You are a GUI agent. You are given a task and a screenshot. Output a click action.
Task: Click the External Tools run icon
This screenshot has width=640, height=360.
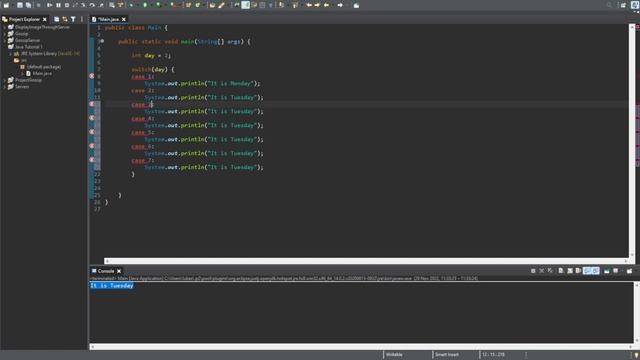(173, 5)
